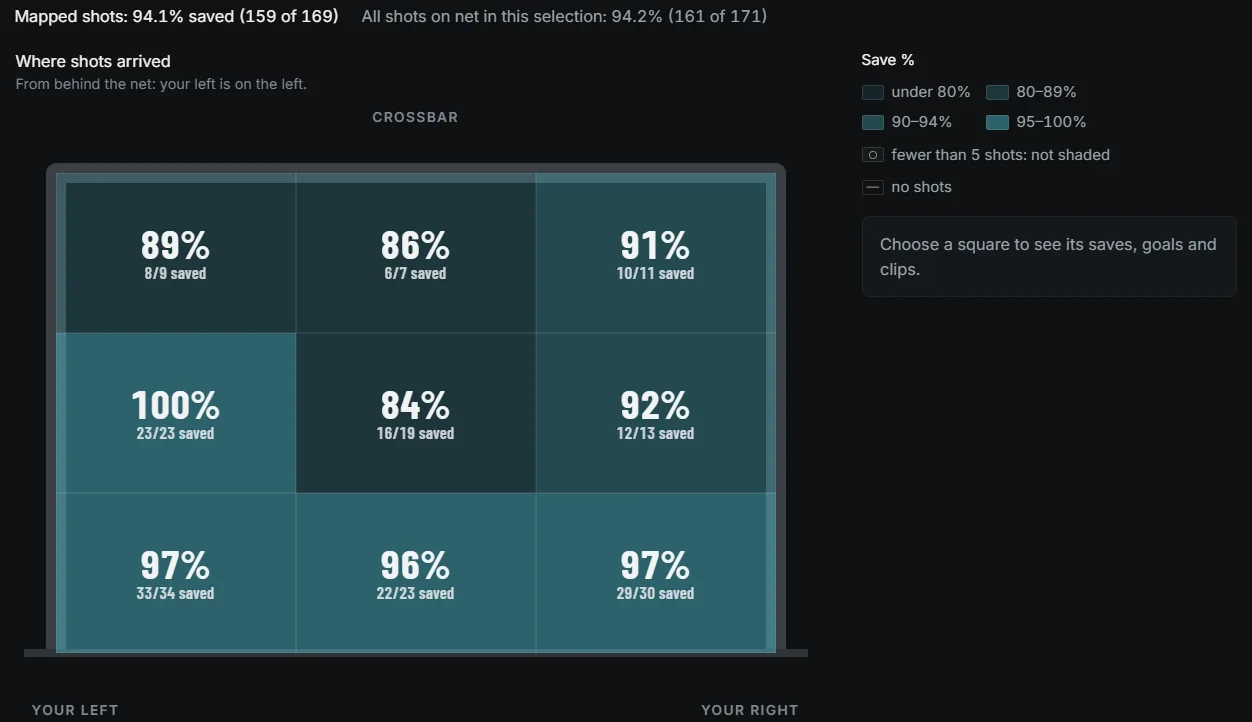This screenshot has width=1252, height=722.
Task: Click the 80–89% legend swatch
Action: click(997, 93)
